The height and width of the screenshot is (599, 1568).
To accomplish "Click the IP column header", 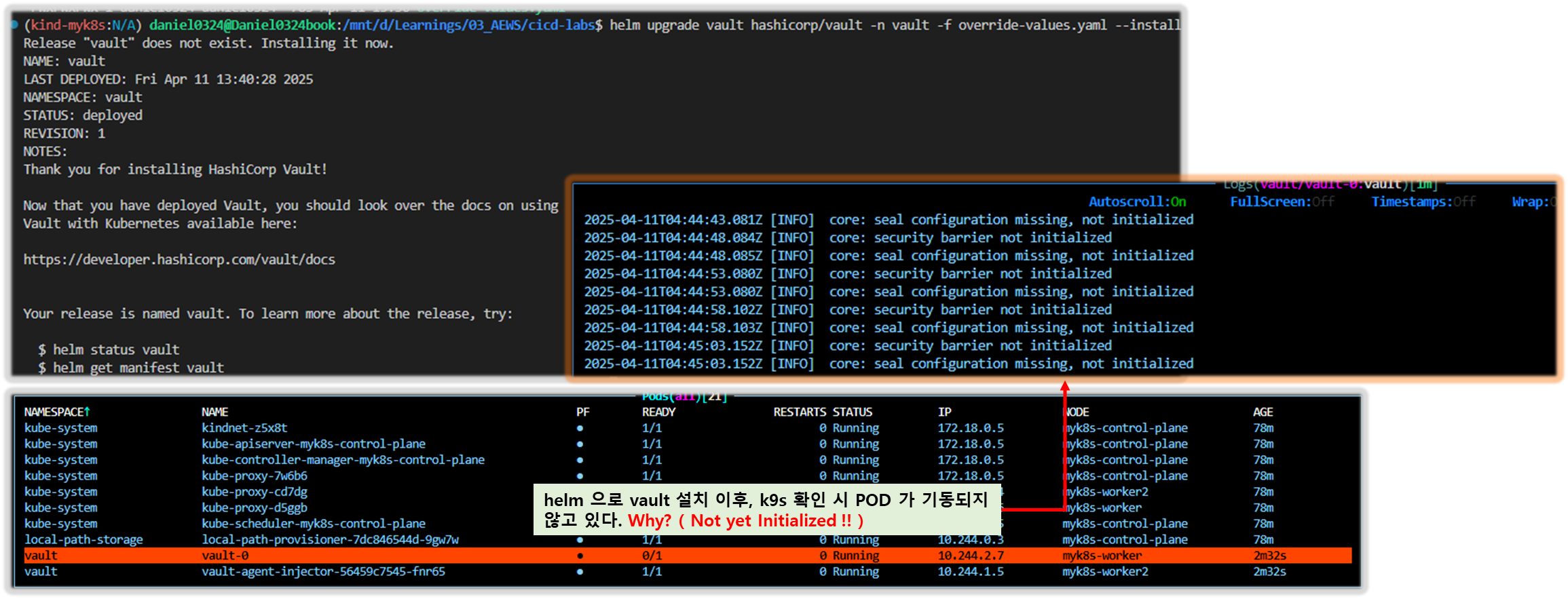I will [944, 412].
